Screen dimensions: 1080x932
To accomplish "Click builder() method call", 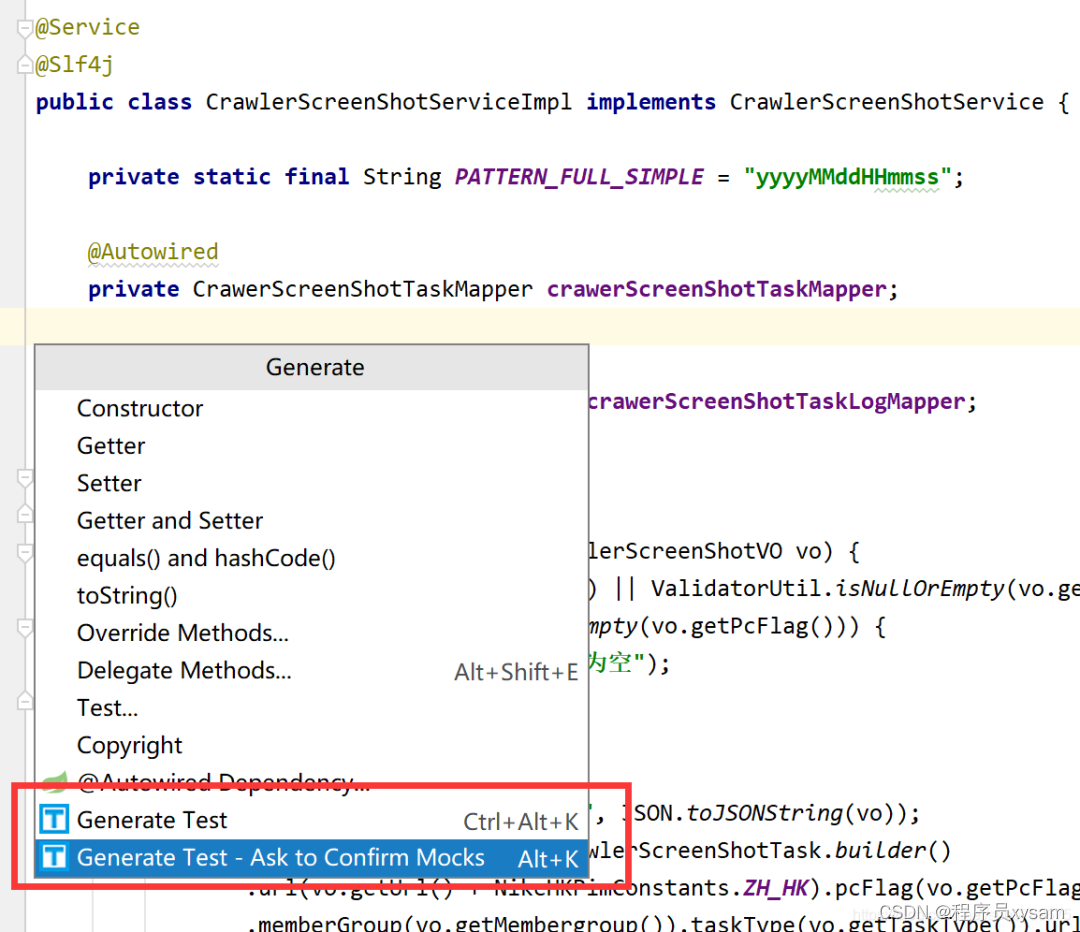I will (893, 851).
